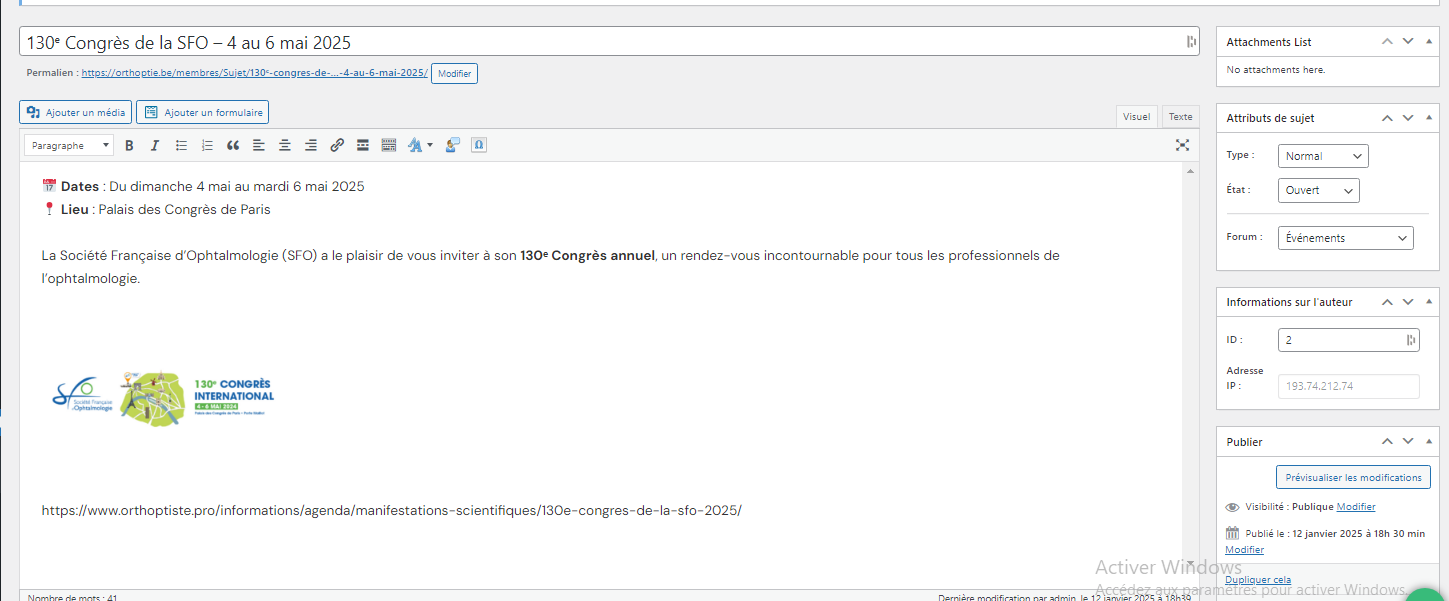Image resolution: width=1449 pixels, height=601 pixels.
Task: Insert a numbered list
Action: [207, 146]
